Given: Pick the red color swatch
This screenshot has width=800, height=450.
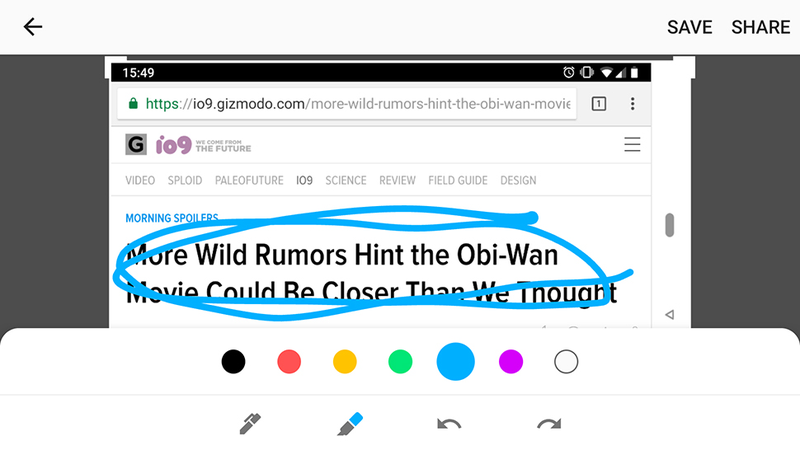Looking at the screenshot, I should pyautogui.click(x=289, y=362).
